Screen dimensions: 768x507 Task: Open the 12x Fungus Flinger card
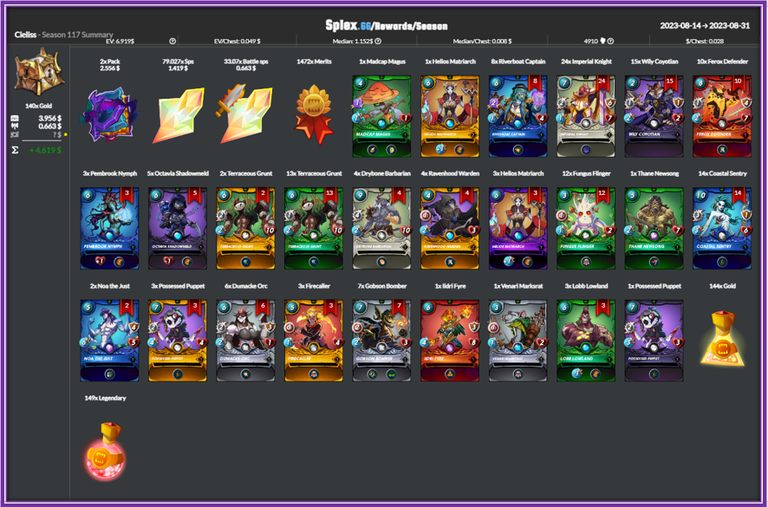pyautogui.click(x=586, y=228)
